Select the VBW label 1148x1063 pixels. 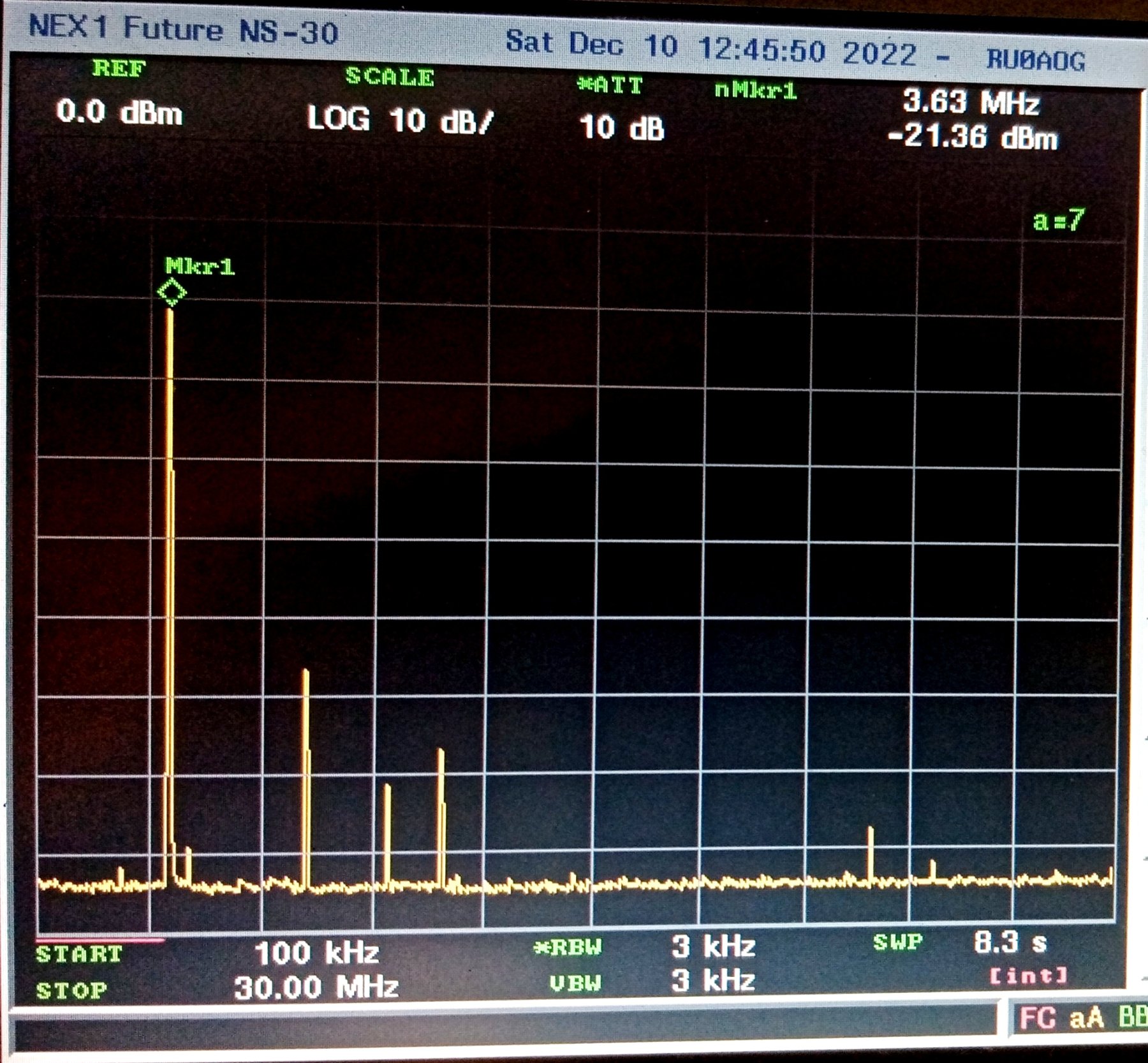pos(575,983)
